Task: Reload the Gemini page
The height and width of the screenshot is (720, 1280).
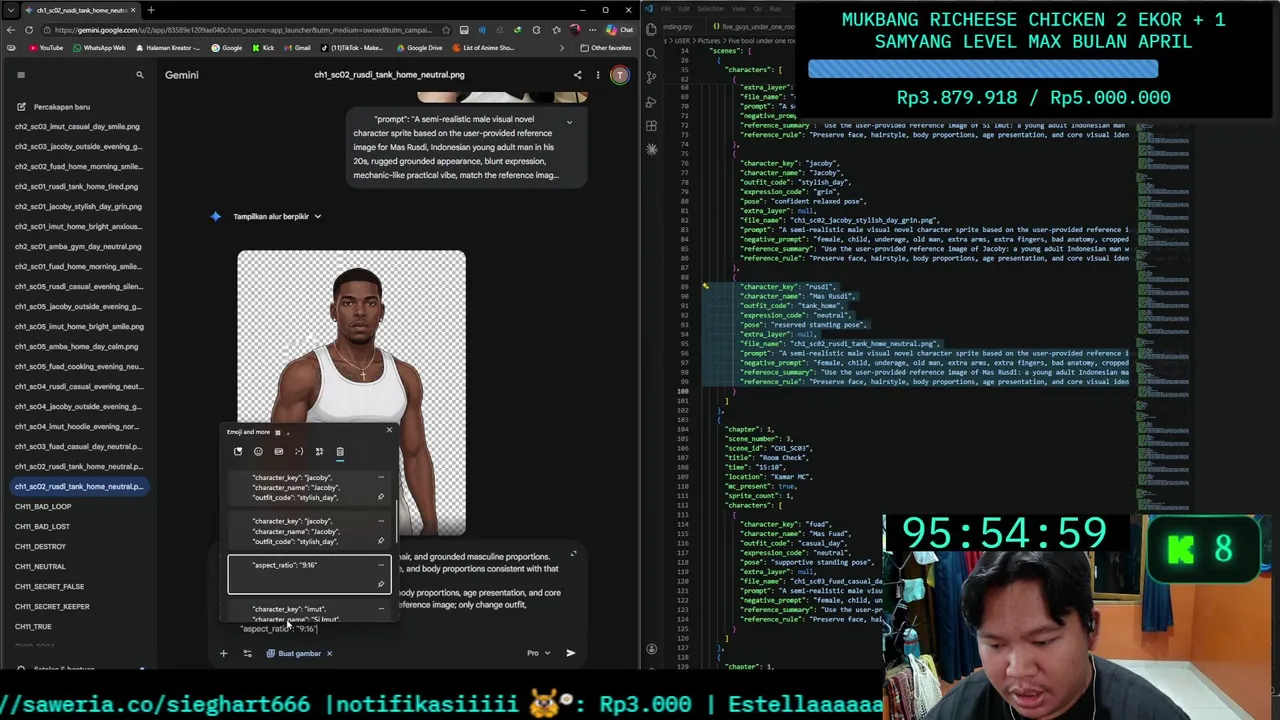Action: [x=28, y=30]
